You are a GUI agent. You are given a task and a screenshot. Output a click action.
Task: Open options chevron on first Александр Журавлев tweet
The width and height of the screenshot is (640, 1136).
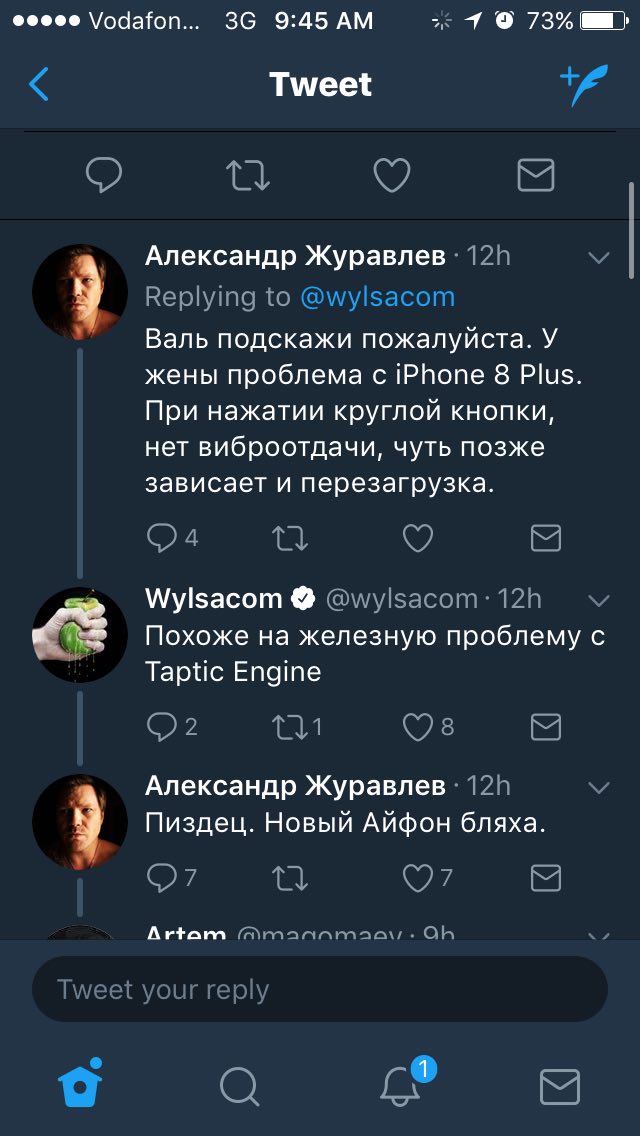click(599, 257)
